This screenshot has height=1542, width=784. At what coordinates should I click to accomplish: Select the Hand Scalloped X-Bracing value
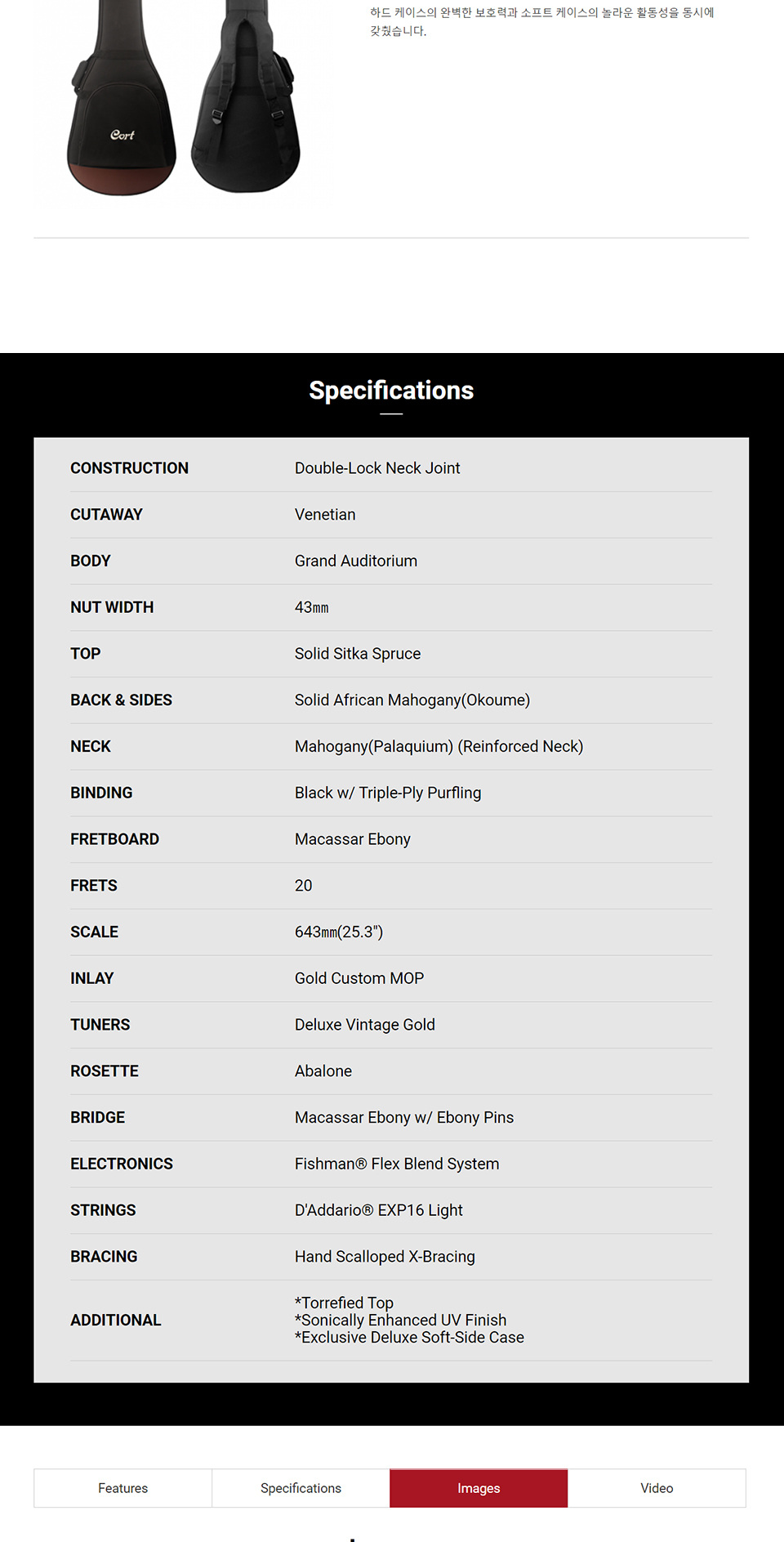385,1257
